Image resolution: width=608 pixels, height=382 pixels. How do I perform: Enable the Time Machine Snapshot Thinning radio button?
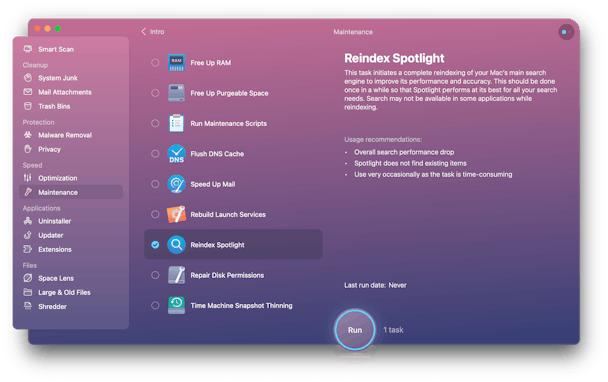click(155, 305)
